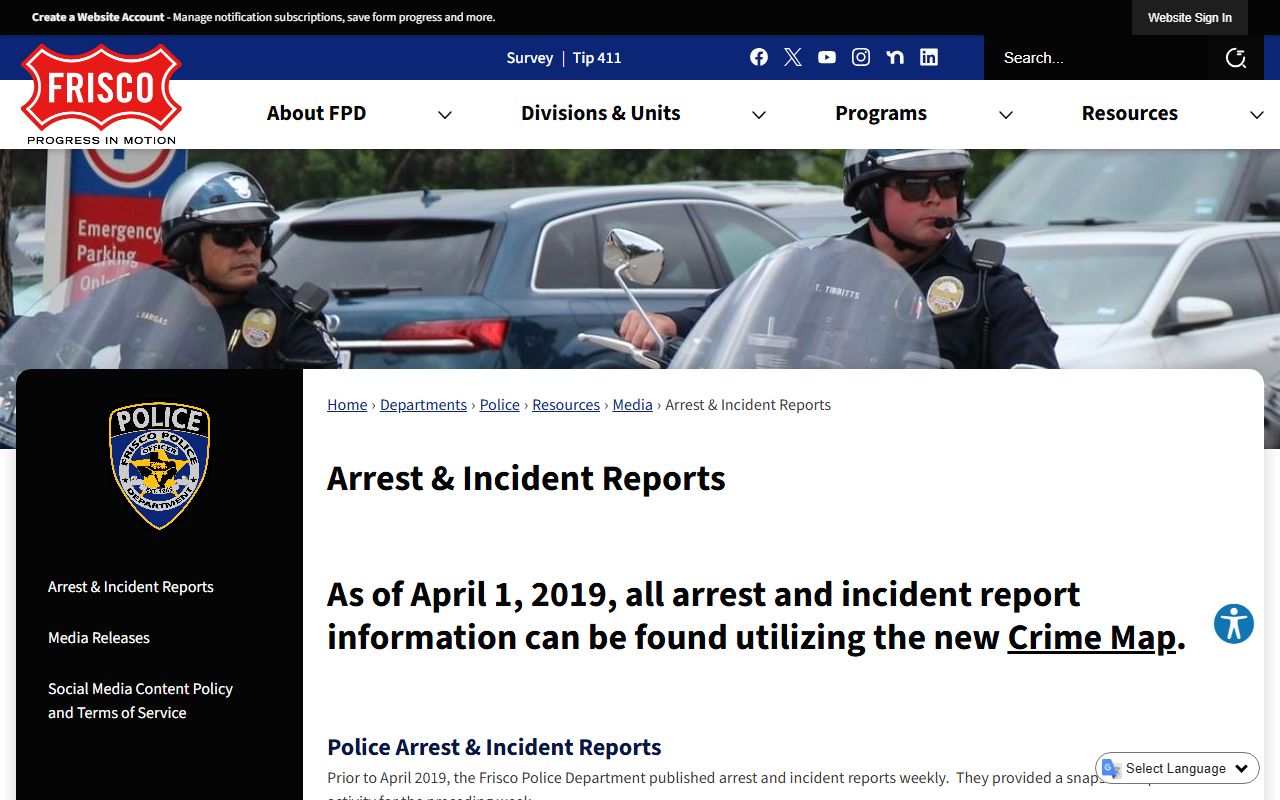Open the Select Language dropdown

click(1178, 768)
